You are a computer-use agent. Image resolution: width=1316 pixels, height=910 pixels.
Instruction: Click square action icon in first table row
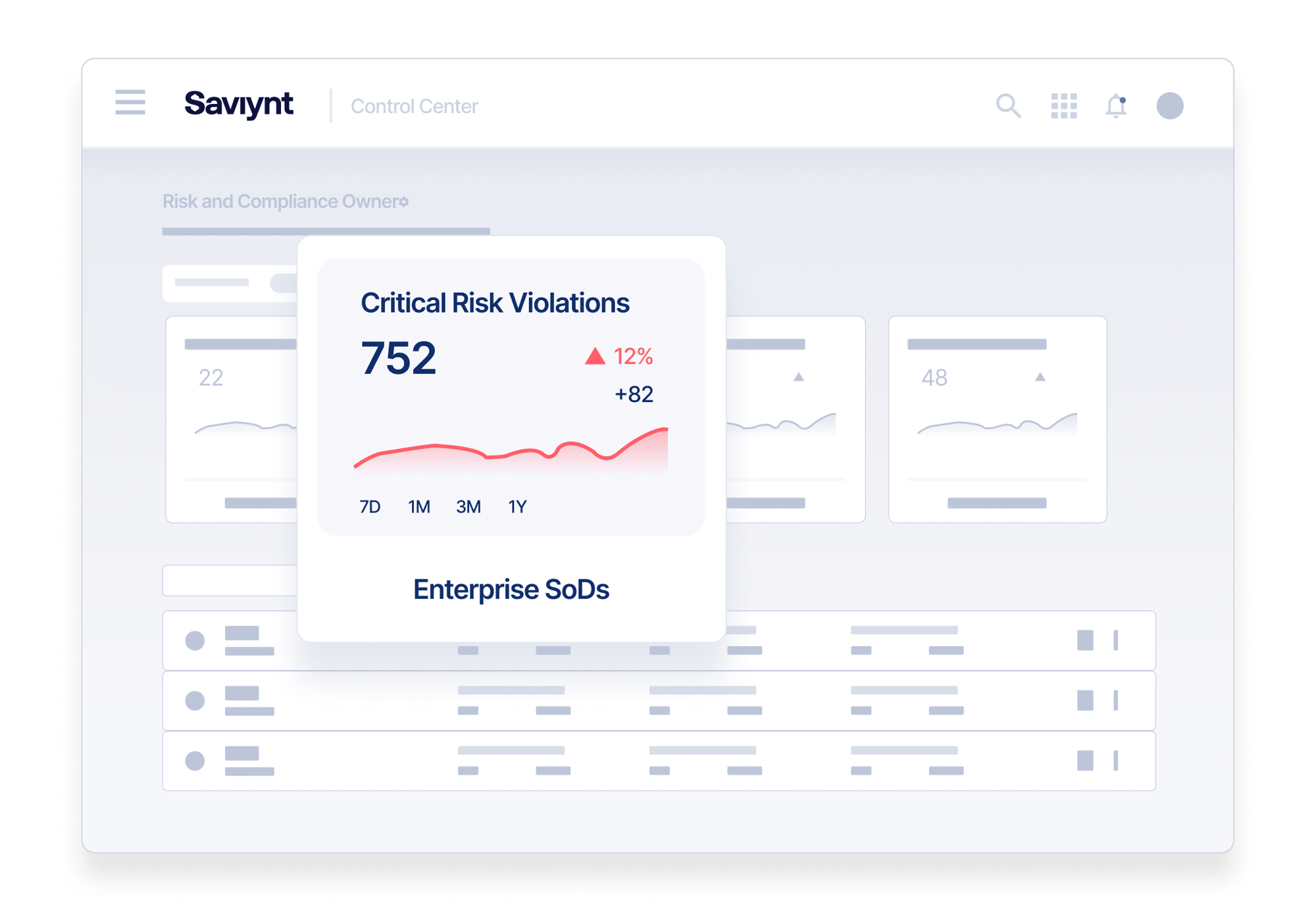coord(1085,640)
